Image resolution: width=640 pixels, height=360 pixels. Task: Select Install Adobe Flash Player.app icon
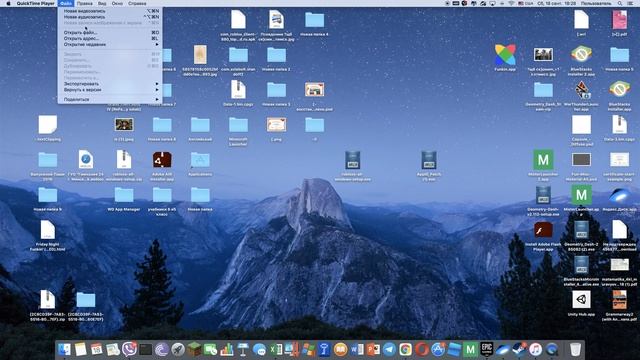coord(543,230)
